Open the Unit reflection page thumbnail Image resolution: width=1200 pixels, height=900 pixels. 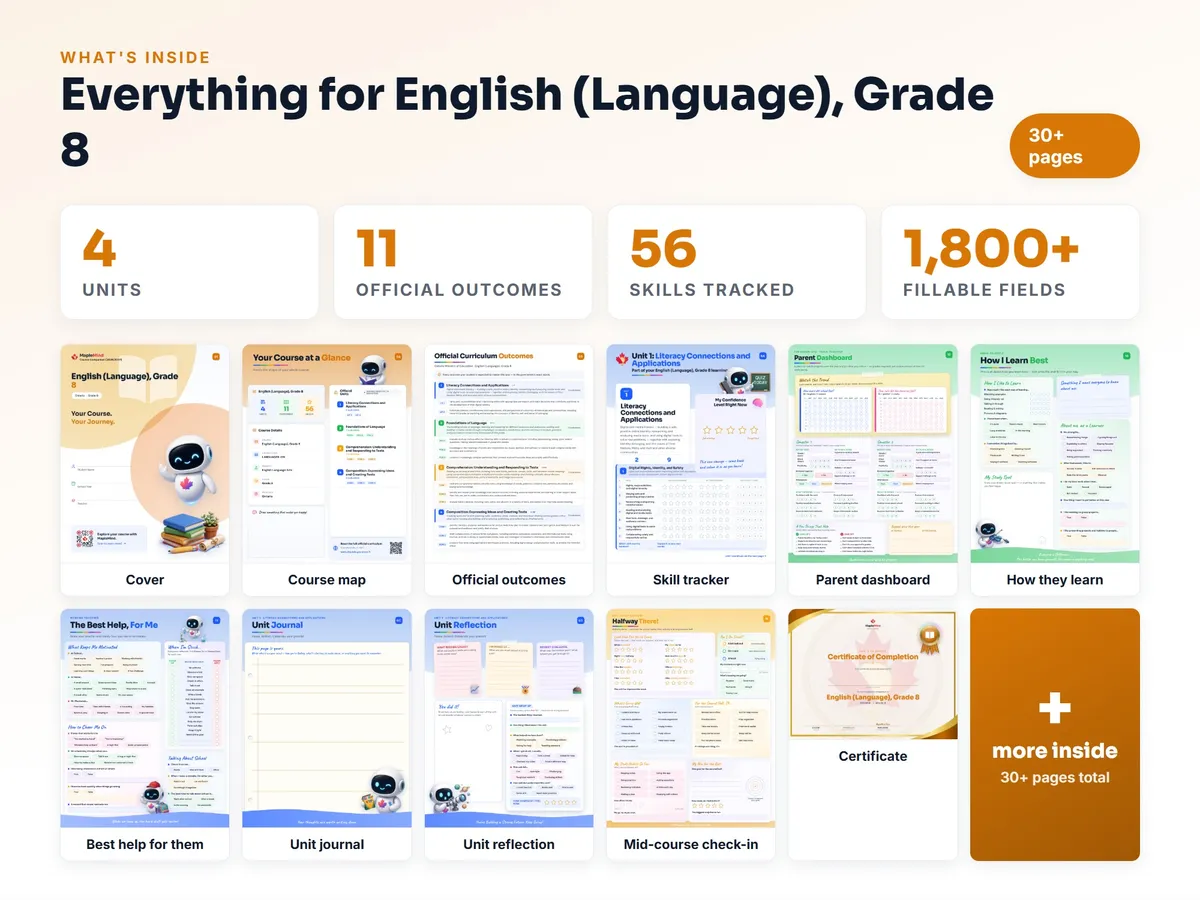point(509,719)
